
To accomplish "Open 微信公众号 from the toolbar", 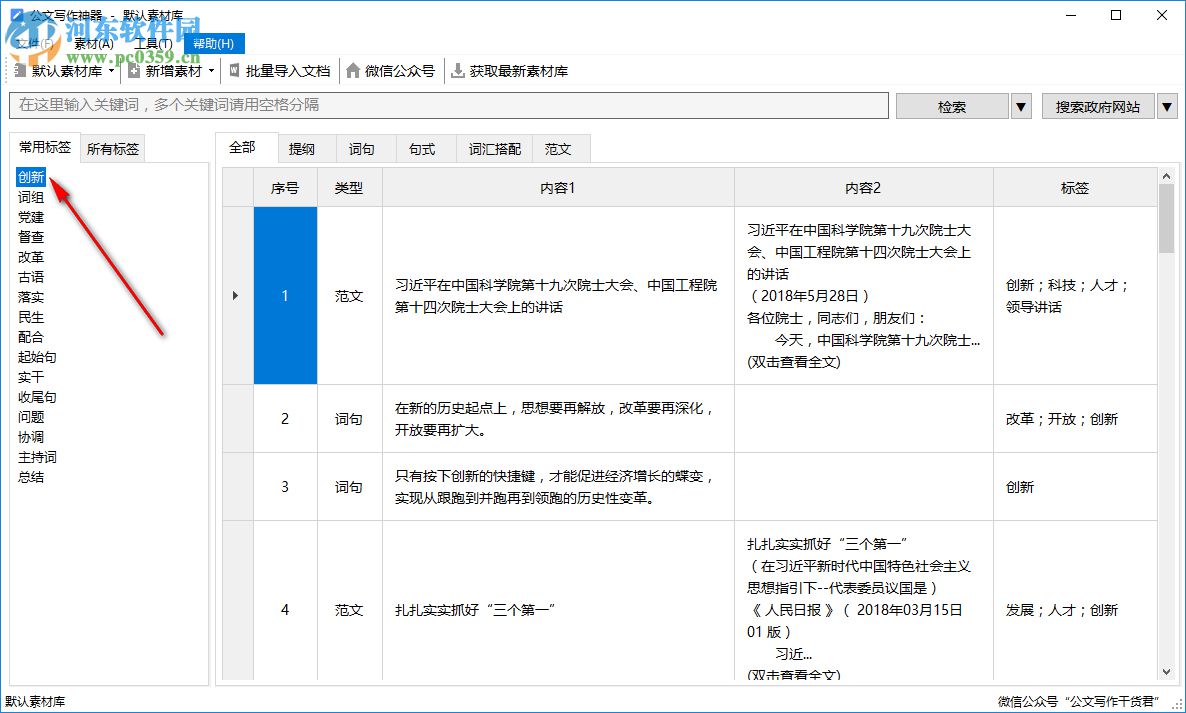I will point(391,71).
